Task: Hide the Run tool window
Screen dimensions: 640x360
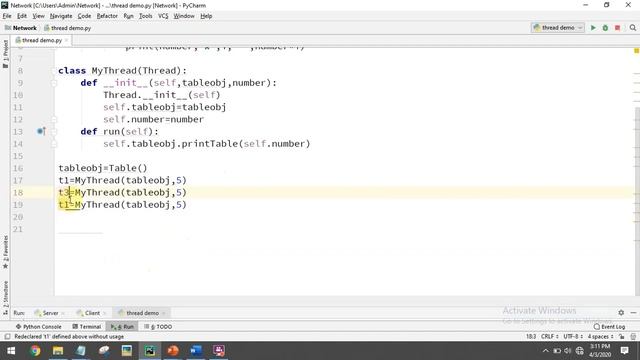Action: 633,313
